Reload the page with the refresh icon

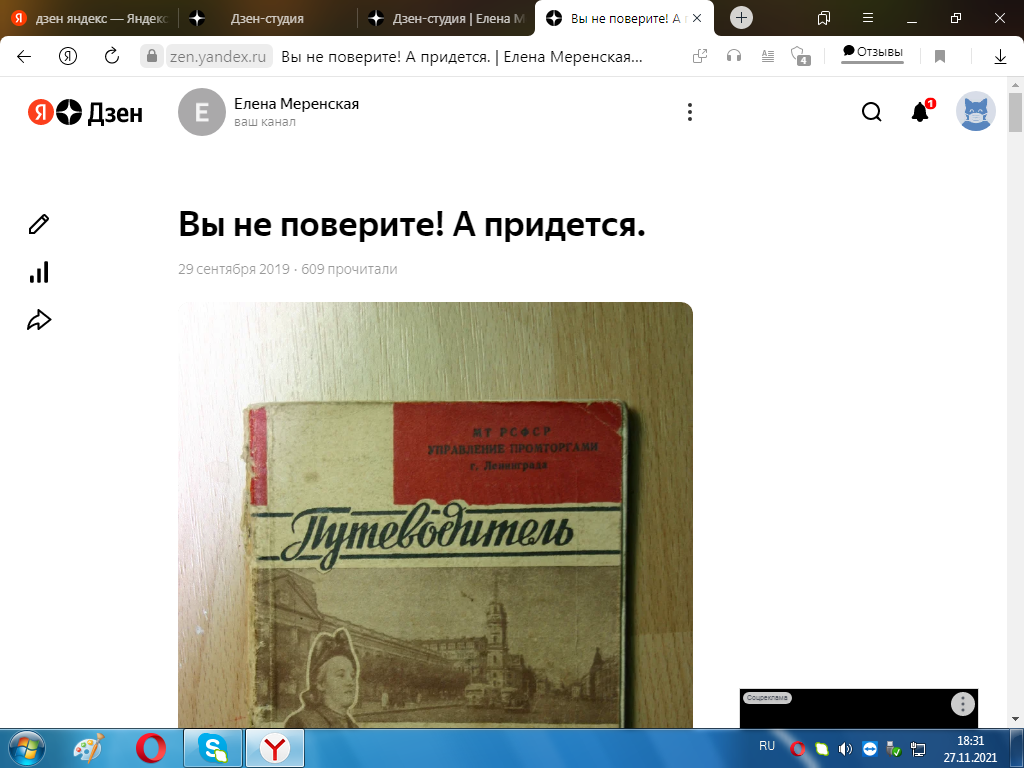click(112, 56)
